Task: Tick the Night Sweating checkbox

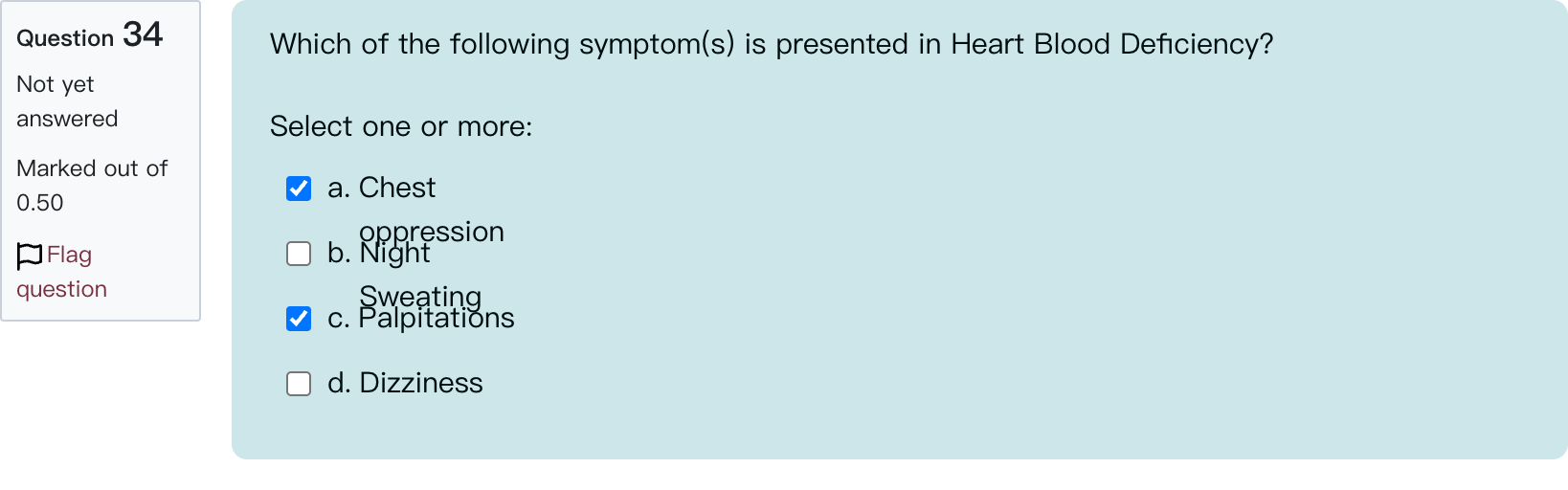Action: 299,254
